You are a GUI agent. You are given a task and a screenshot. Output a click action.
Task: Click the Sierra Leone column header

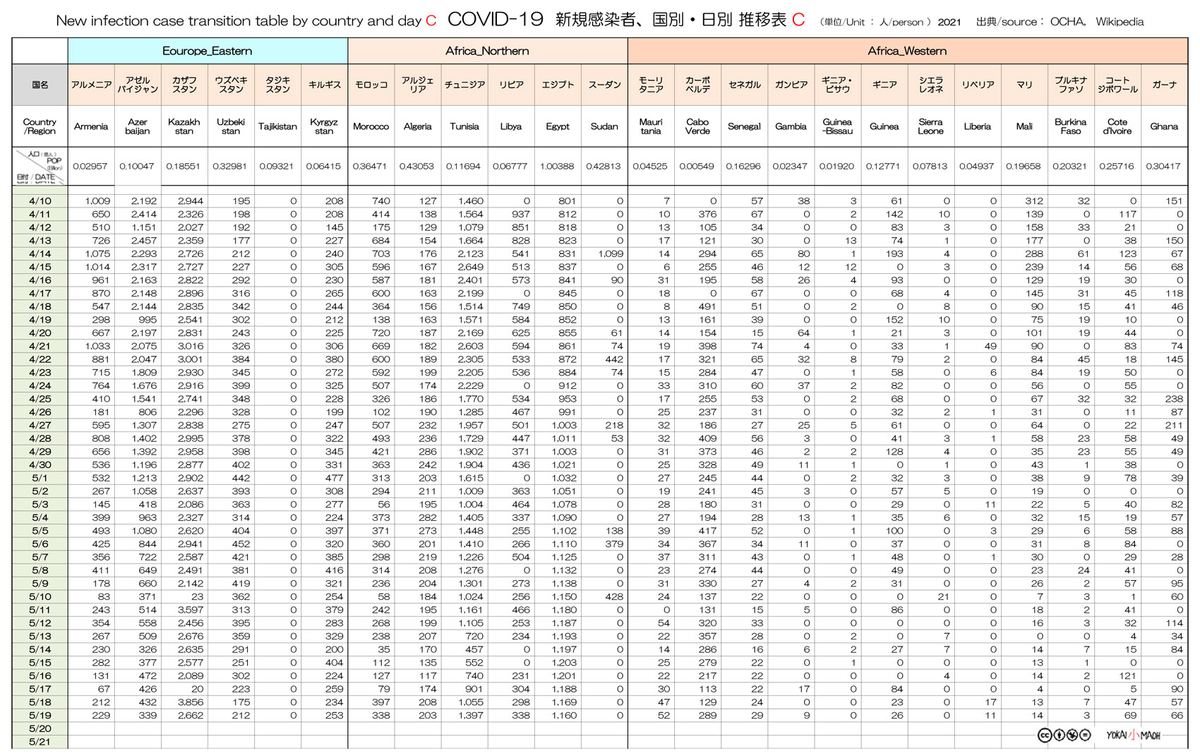pyautogui.click(x=931, y=127)
